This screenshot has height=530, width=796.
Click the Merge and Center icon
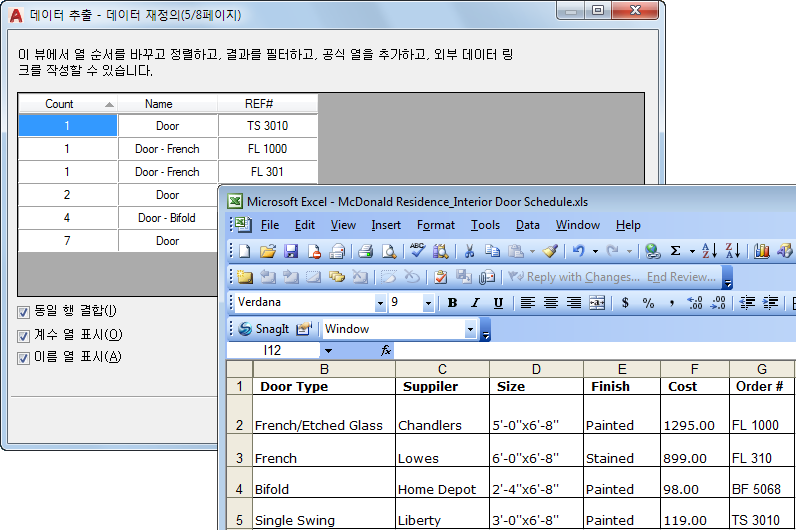pos(597,303)
